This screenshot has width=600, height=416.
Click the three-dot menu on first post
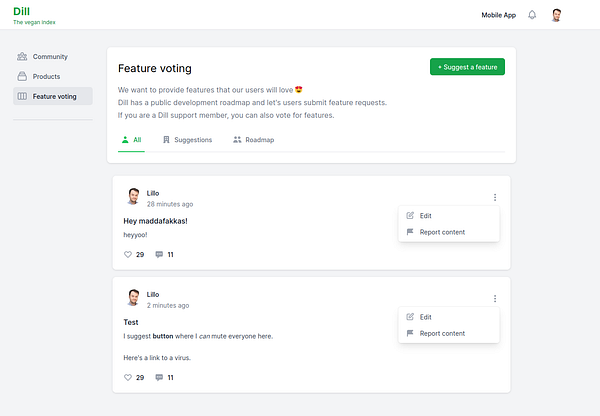[x=495, y=197]
